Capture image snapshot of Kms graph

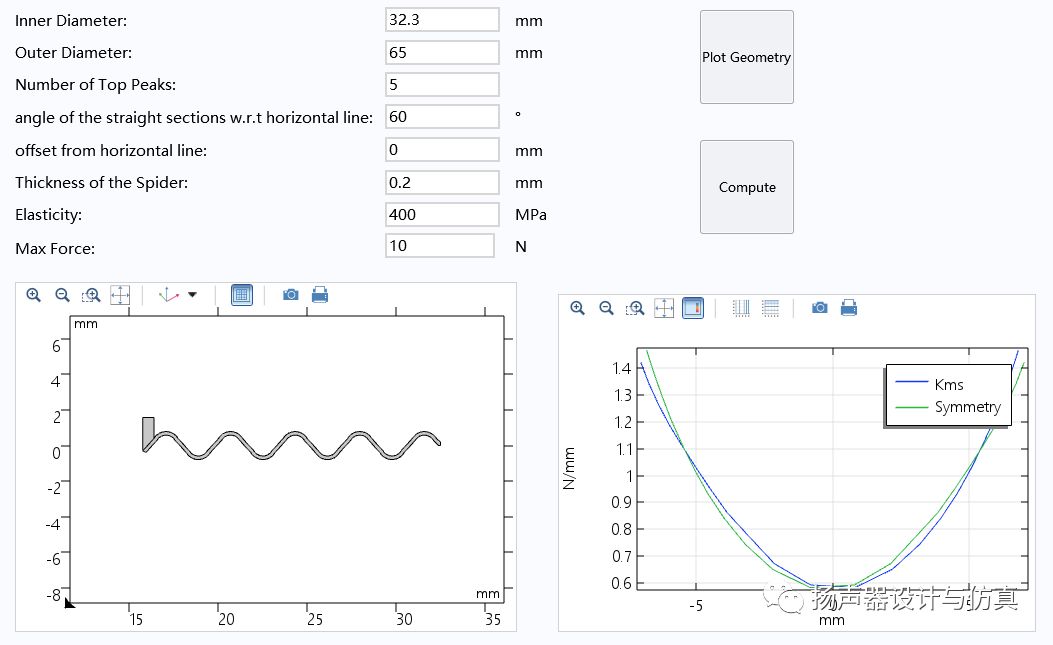pyautogui.click(x=820, y=308)
